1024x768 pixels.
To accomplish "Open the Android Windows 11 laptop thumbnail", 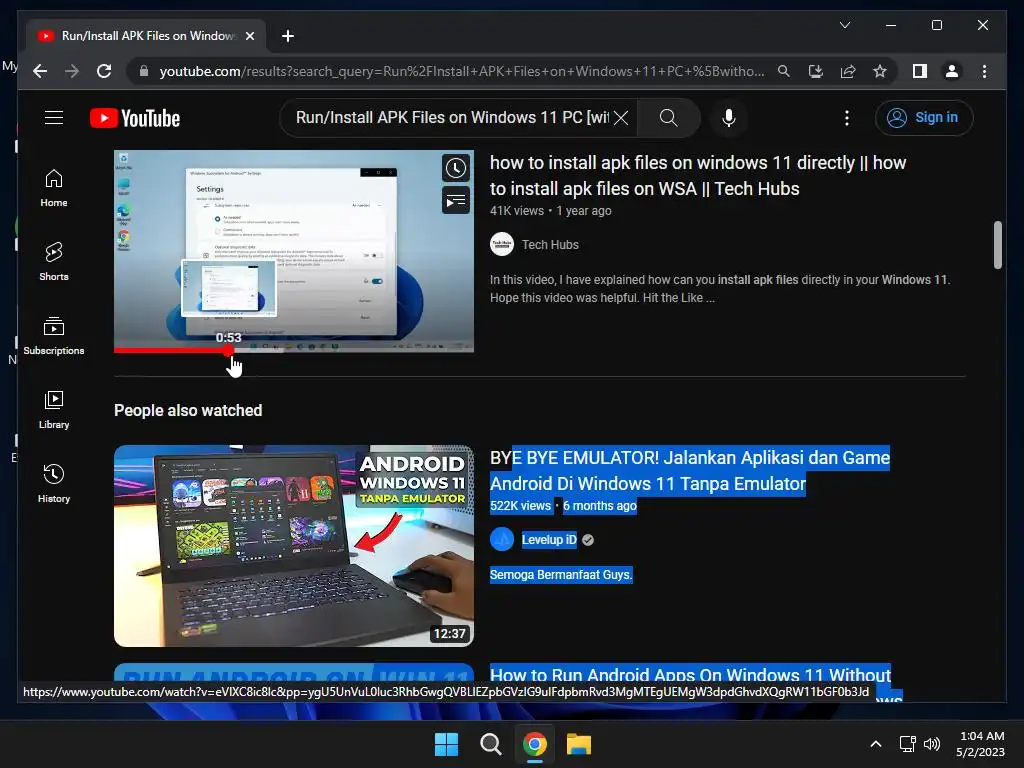I will pos(294,546).
